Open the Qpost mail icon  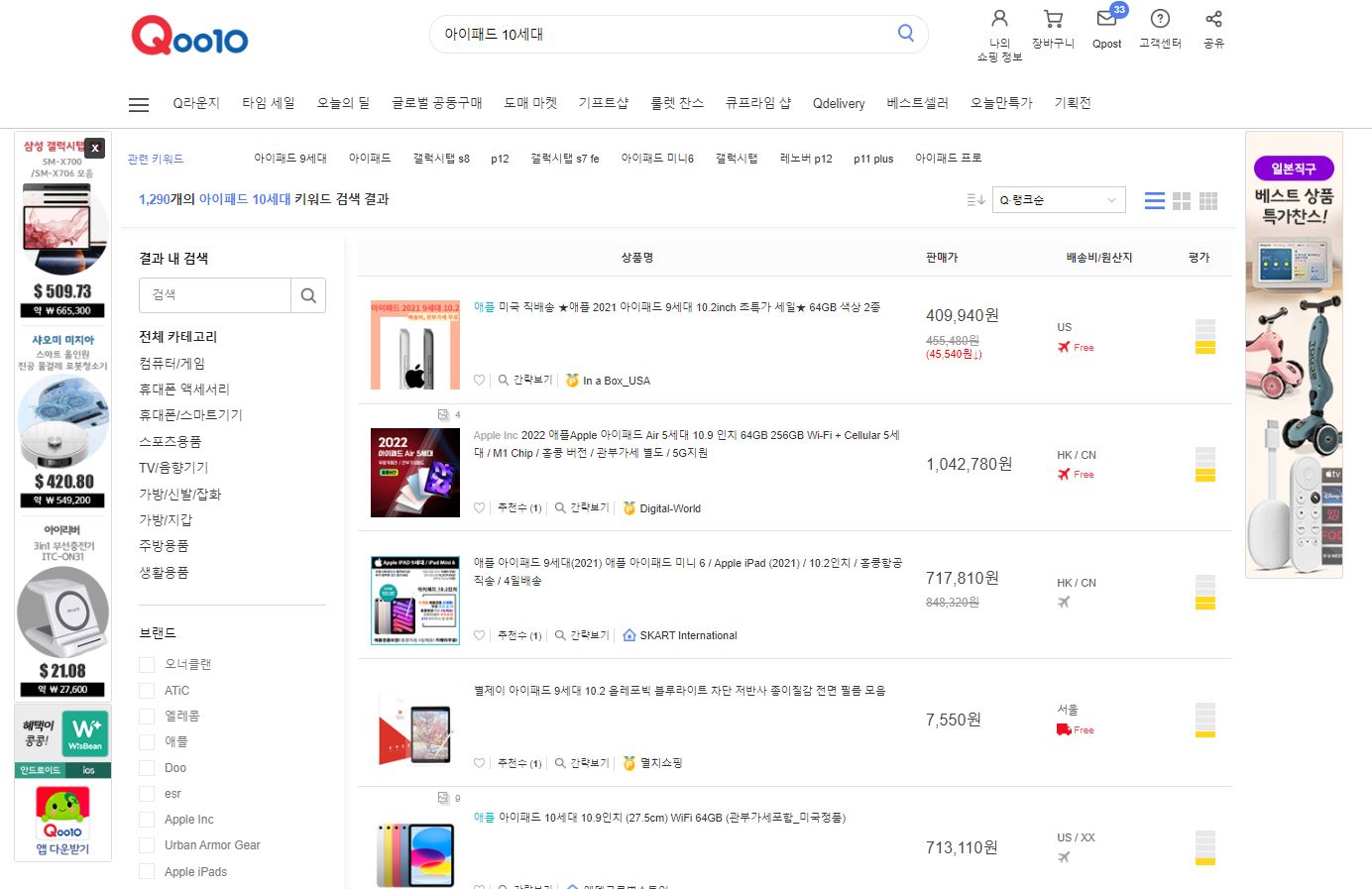click(x=1106, y=19)
